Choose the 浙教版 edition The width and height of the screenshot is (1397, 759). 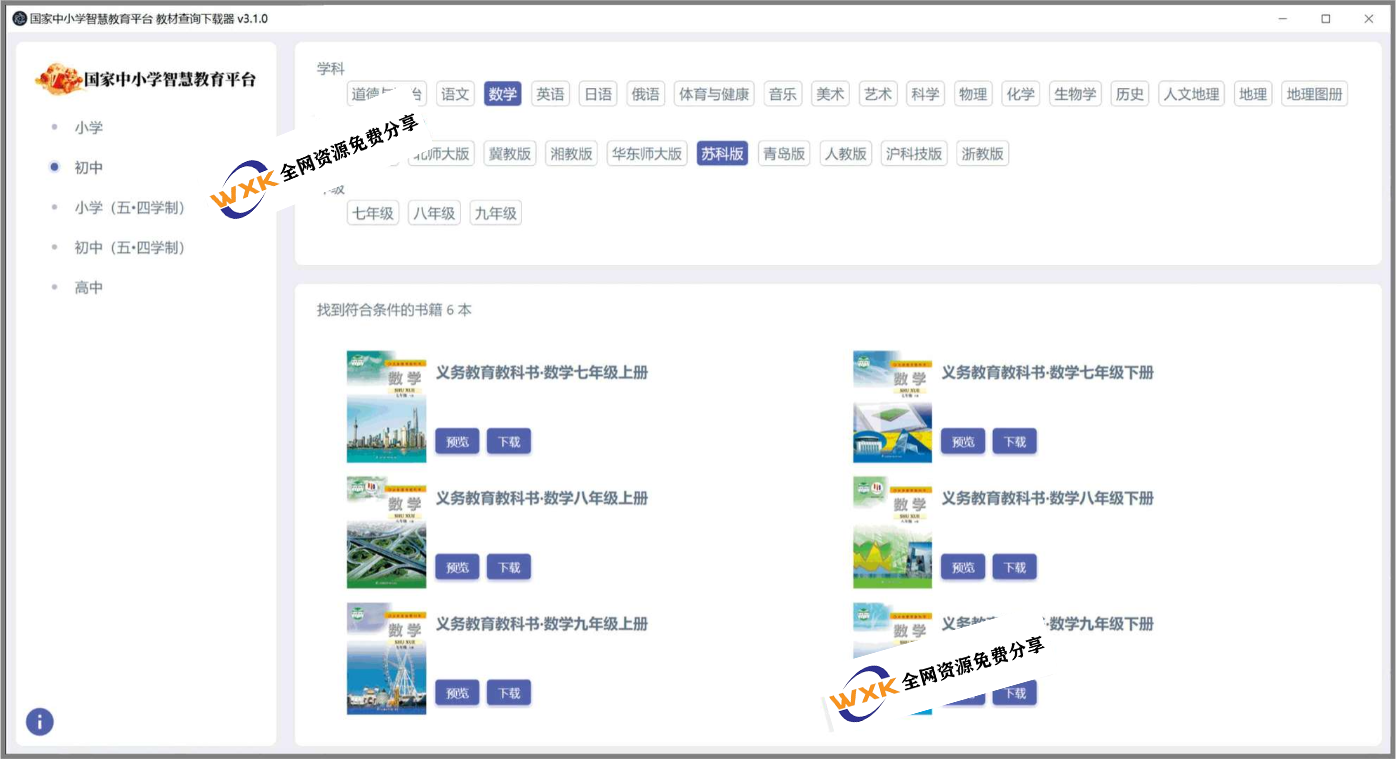(982, 154)
